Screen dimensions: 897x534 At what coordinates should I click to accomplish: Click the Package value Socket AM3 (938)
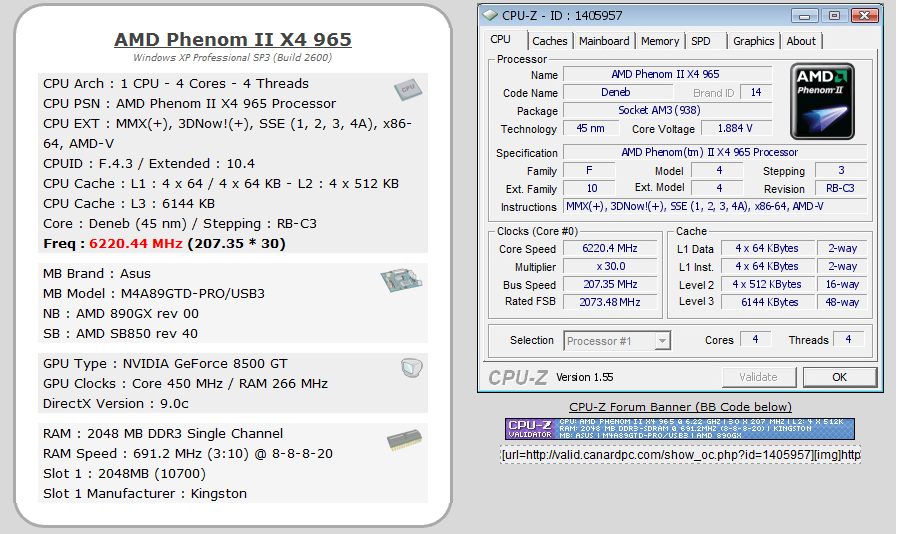coord(667,110)
